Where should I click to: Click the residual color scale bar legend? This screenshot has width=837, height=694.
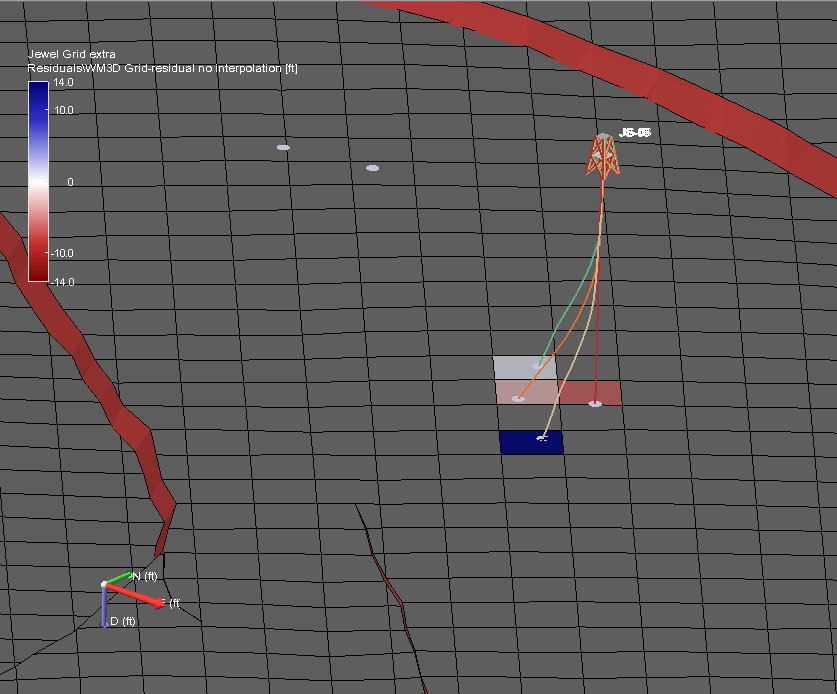click(38, 181)
